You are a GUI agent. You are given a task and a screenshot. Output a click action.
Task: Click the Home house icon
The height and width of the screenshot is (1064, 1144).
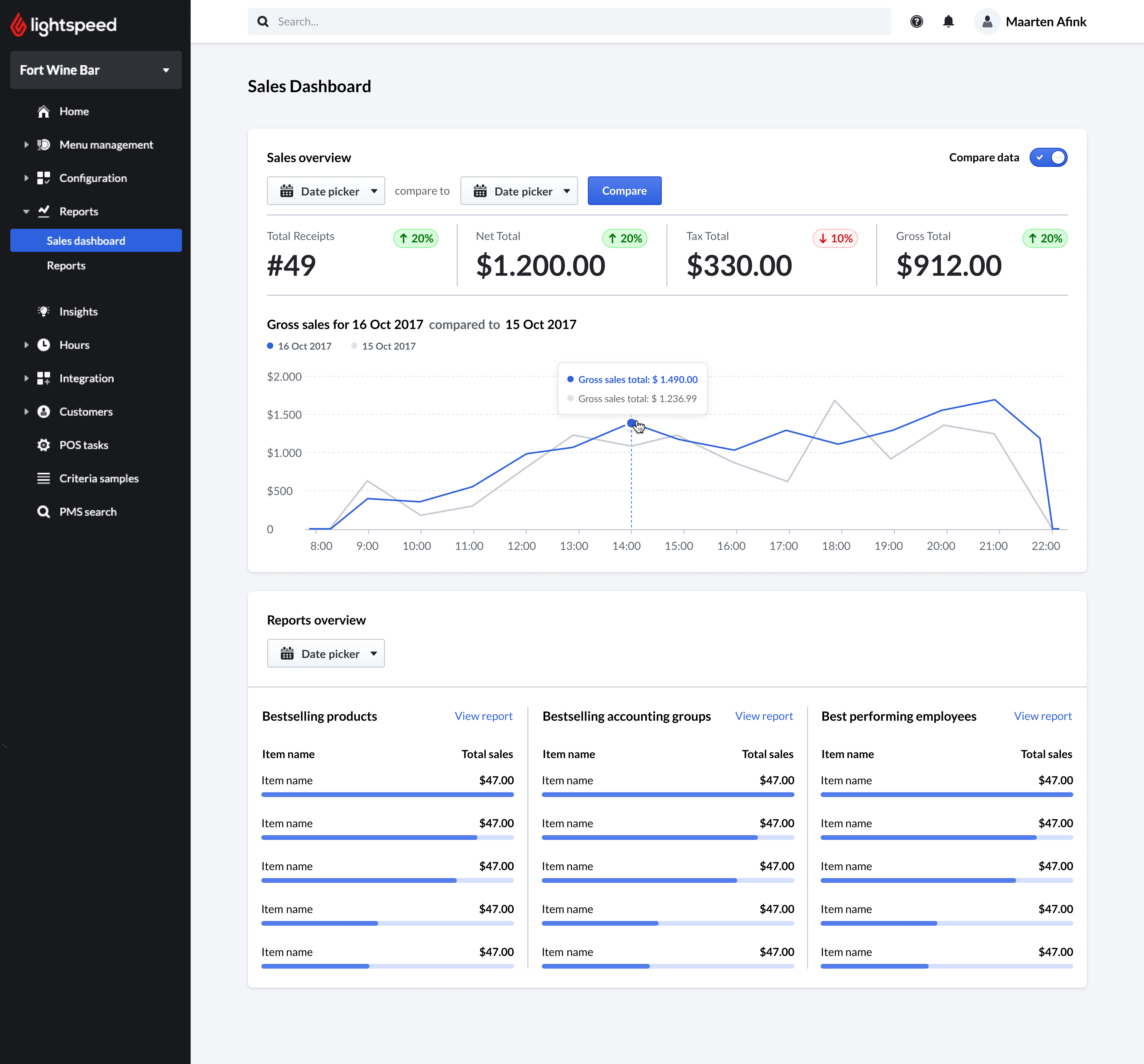tap(44, 112)
